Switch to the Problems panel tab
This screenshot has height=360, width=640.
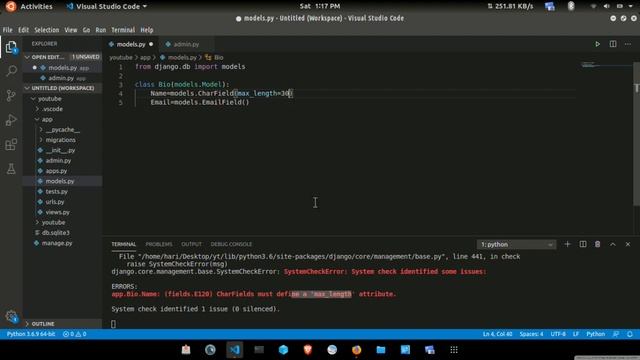159,244
